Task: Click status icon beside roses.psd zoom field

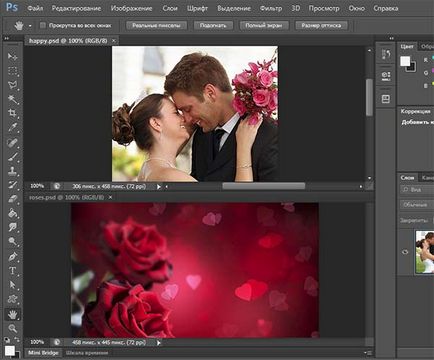Action: [x=57, y=342]
